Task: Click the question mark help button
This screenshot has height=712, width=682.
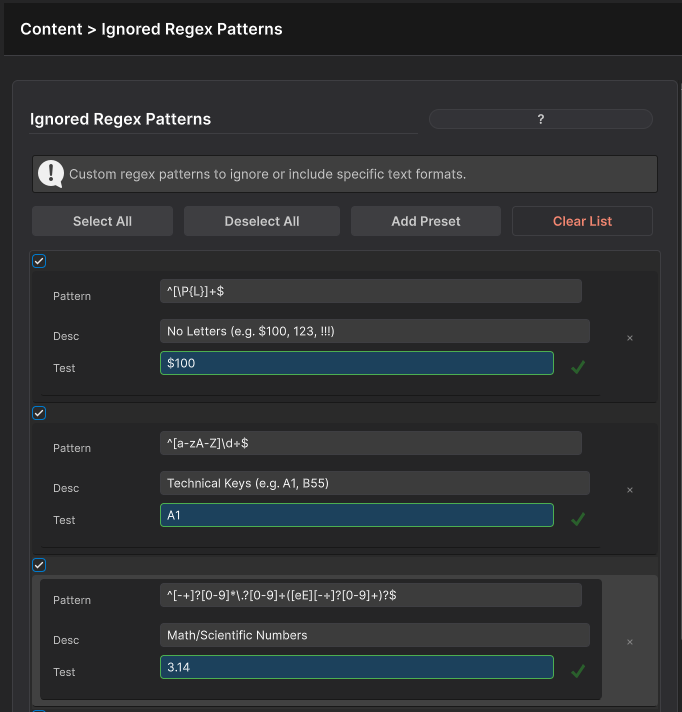Action: point(540,119)
